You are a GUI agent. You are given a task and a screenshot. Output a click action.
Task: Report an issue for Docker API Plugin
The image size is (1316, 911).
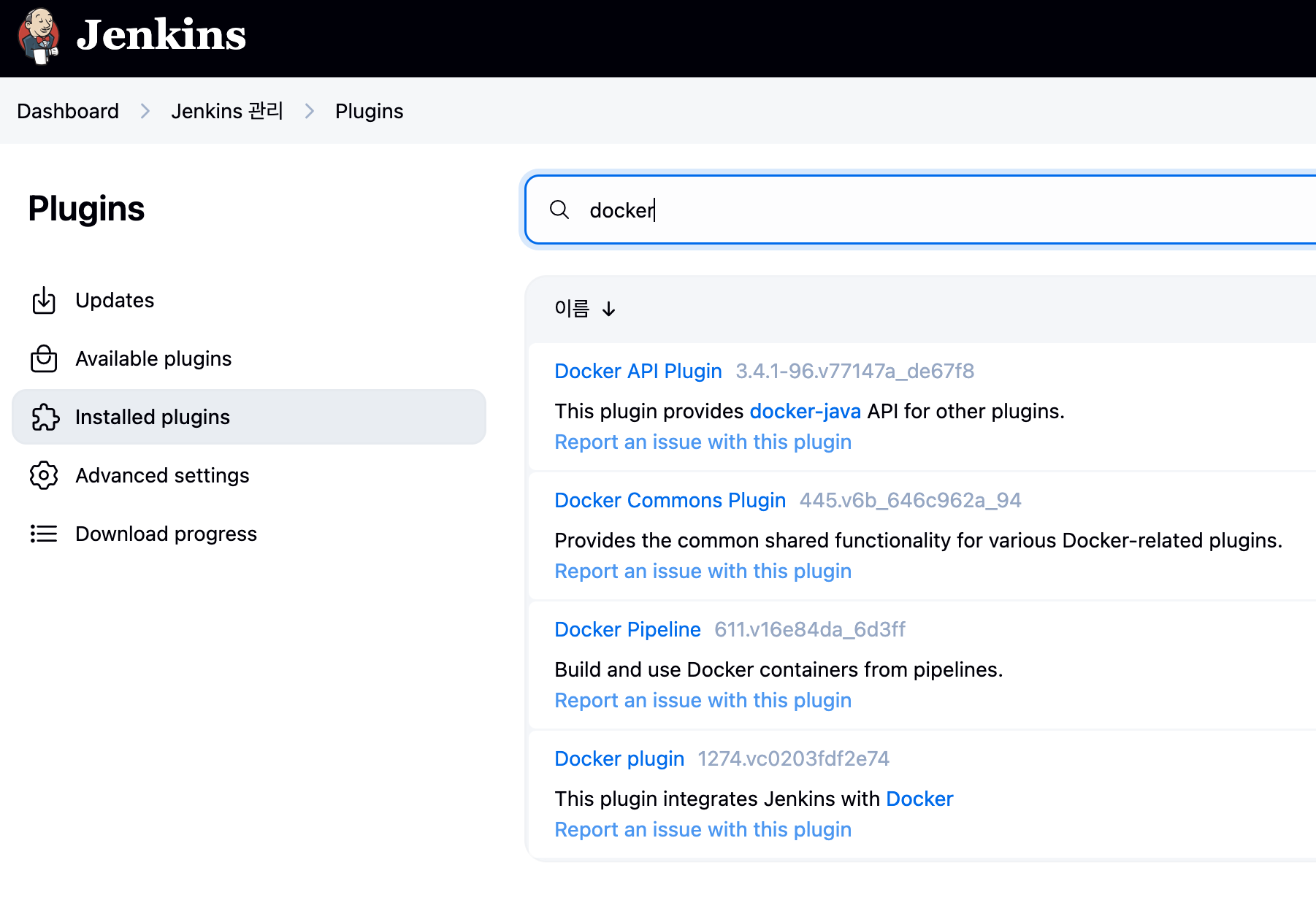coord(703,442)
